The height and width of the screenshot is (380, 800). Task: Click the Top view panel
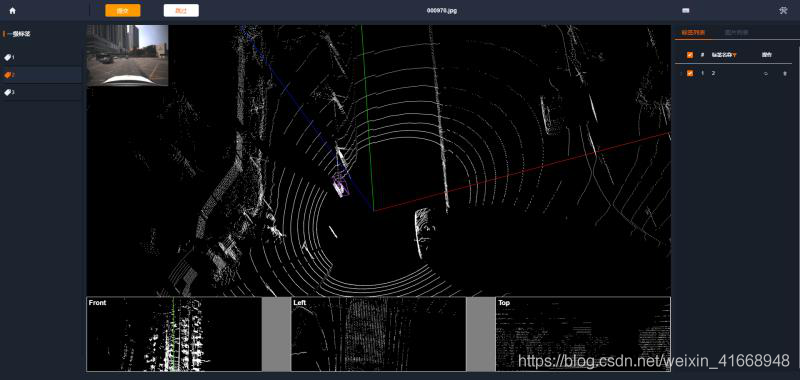click(x=583, y=334)
